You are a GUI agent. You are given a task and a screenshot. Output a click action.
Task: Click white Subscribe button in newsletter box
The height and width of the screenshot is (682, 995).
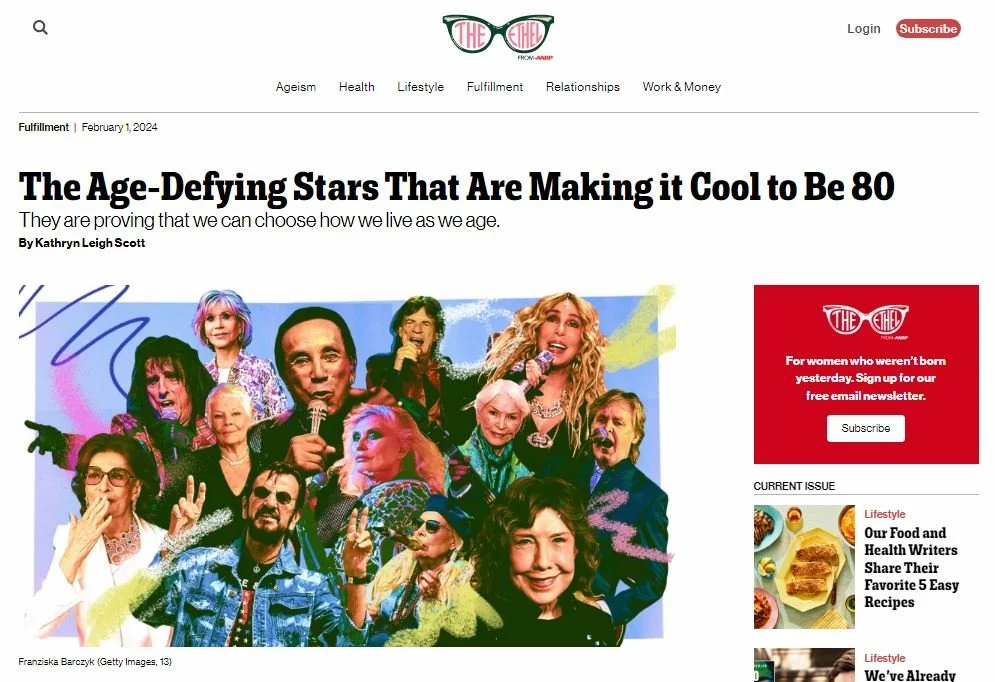coord(866,428)
